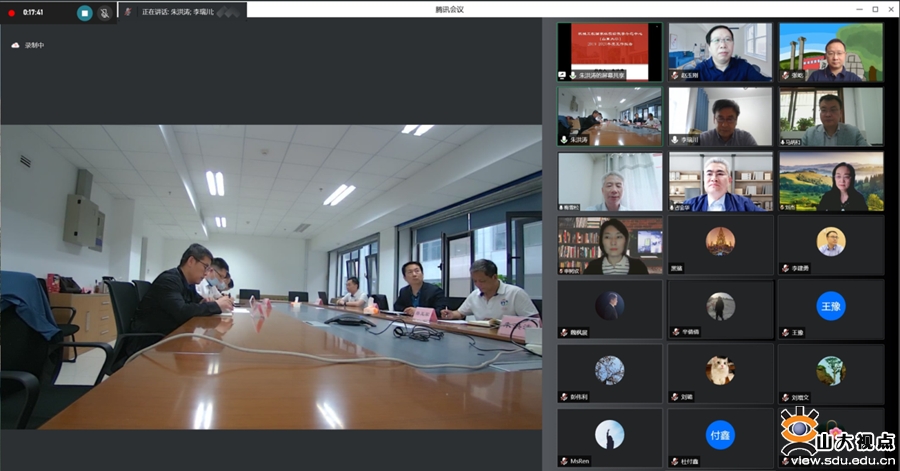Click the cloud recording status icon
Image resolution: width=900 pixels, height=471 pixels.
click(15, 45)
